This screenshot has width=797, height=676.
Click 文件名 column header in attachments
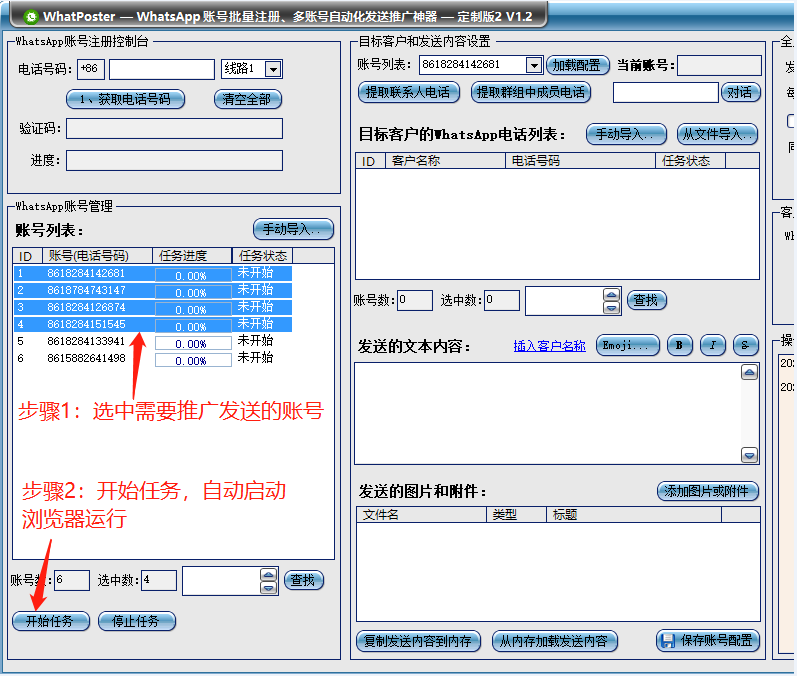(x=422, y=514)
